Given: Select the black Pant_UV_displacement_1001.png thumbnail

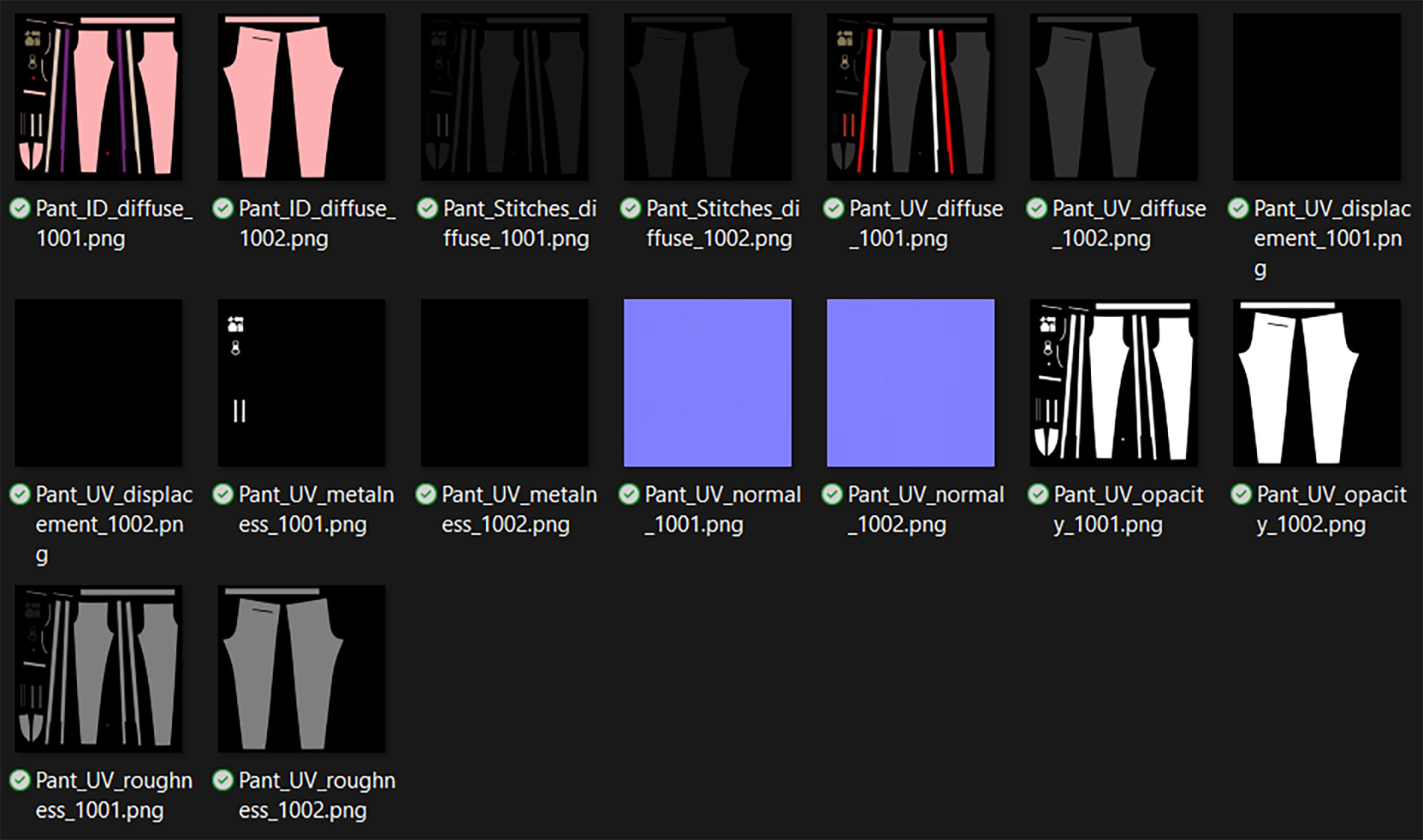Looking at the screenshot, I should 1317,97.
